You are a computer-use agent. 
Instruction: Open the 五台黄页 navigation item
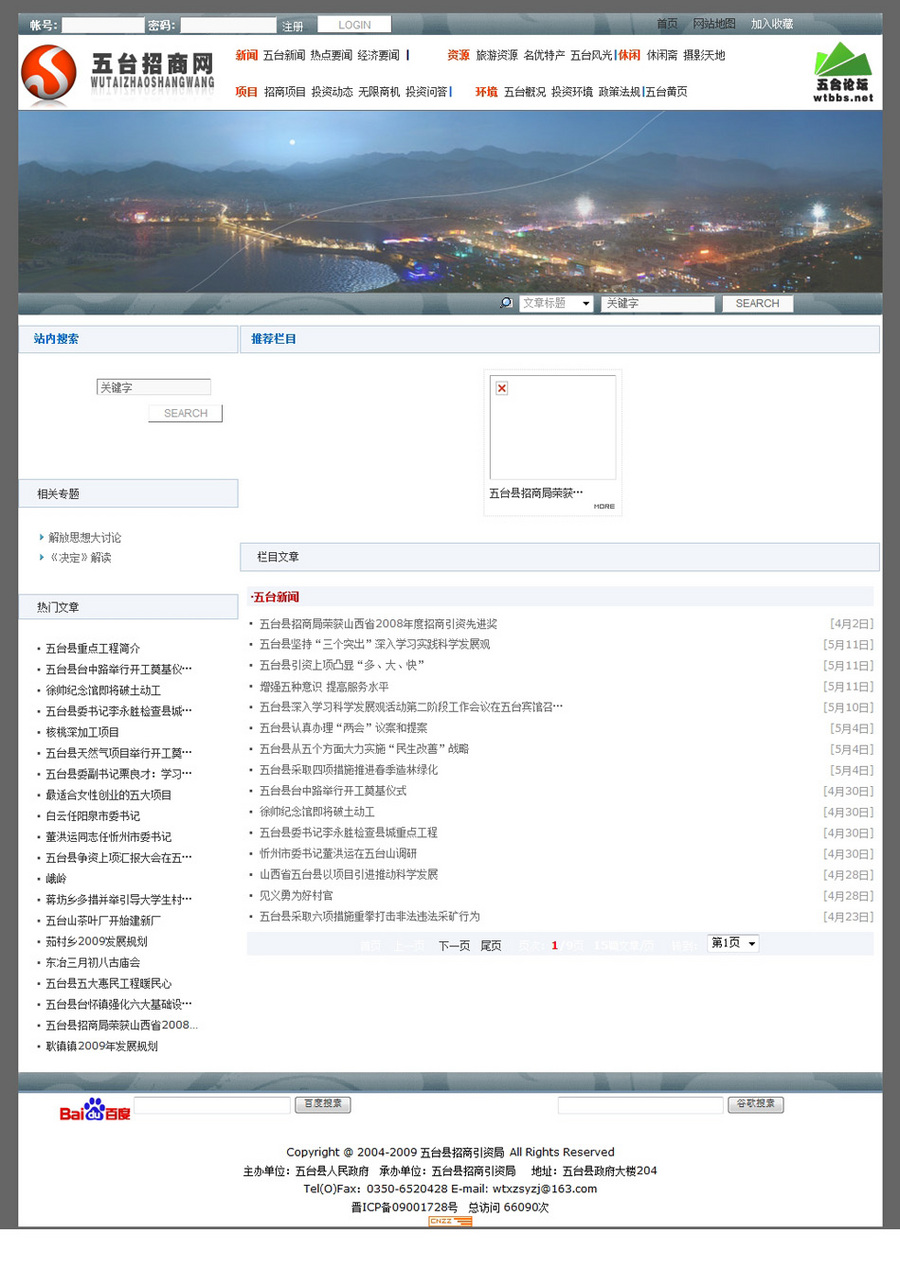coord(666,92)
